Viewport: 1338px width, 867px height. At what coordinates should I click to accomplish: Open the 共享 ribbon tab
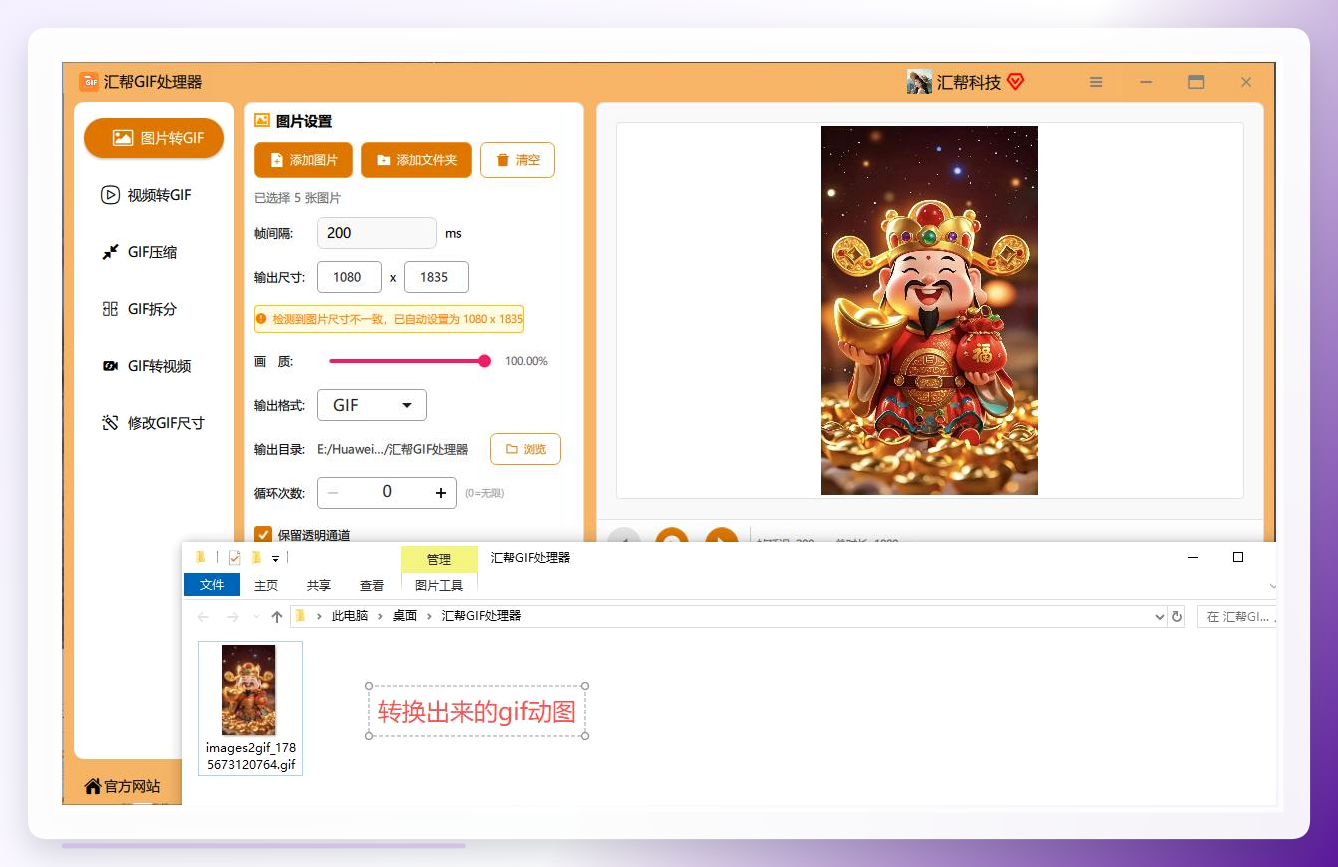click(x=319, y=585)
